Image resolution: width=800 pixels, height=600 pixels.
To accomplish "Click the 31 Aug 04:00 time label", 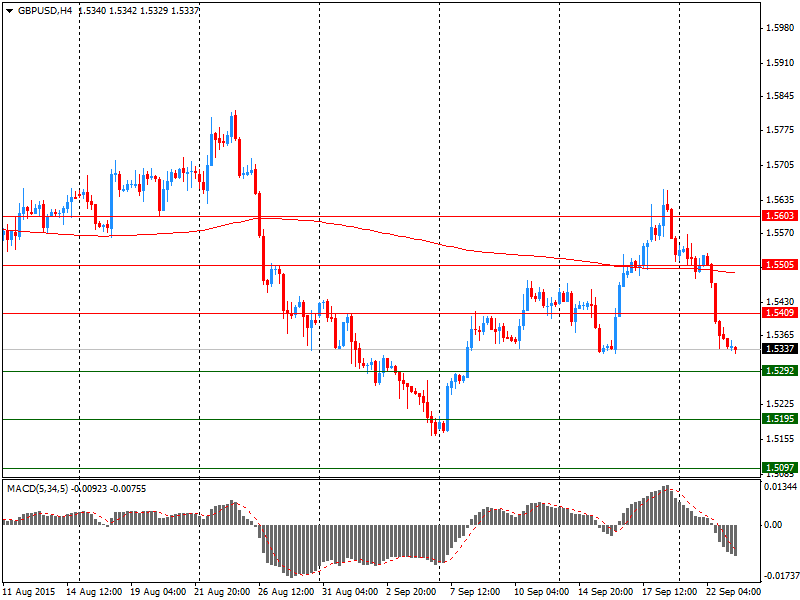I will (350, 592).
